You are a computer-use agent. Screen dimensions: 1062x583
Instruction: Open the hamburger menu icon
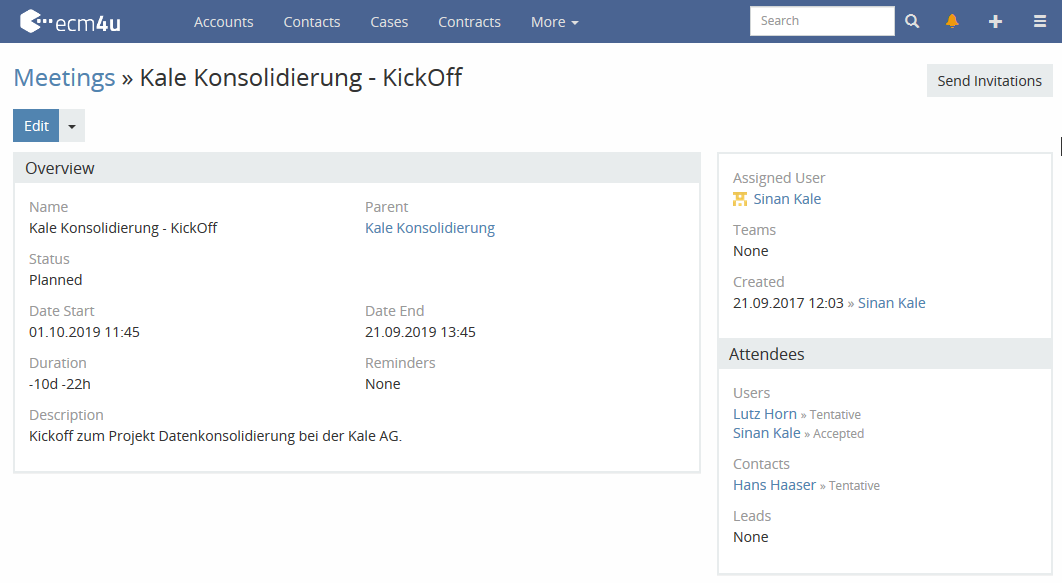coord(1038,20)
